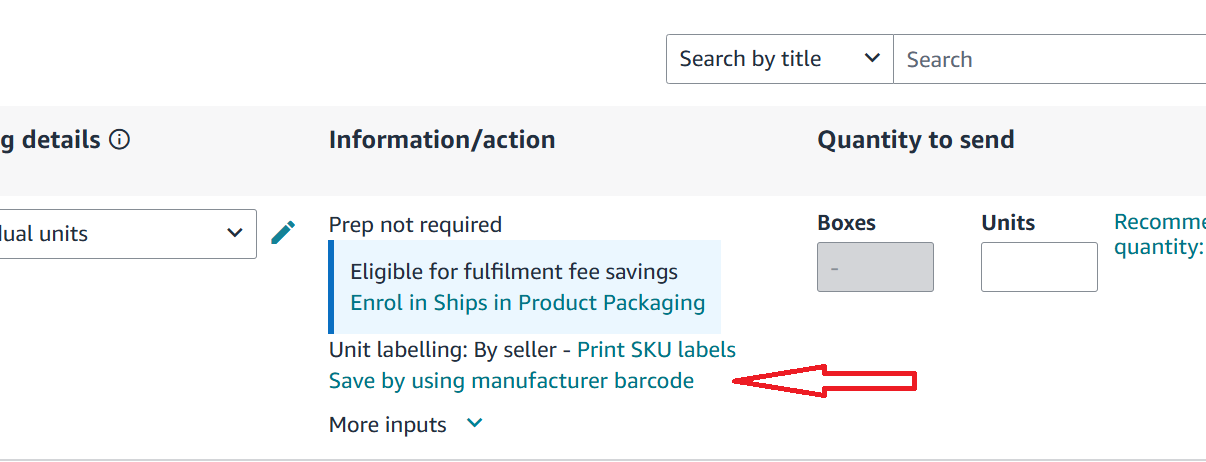Click the pencil edit icon

pos(284,233)
